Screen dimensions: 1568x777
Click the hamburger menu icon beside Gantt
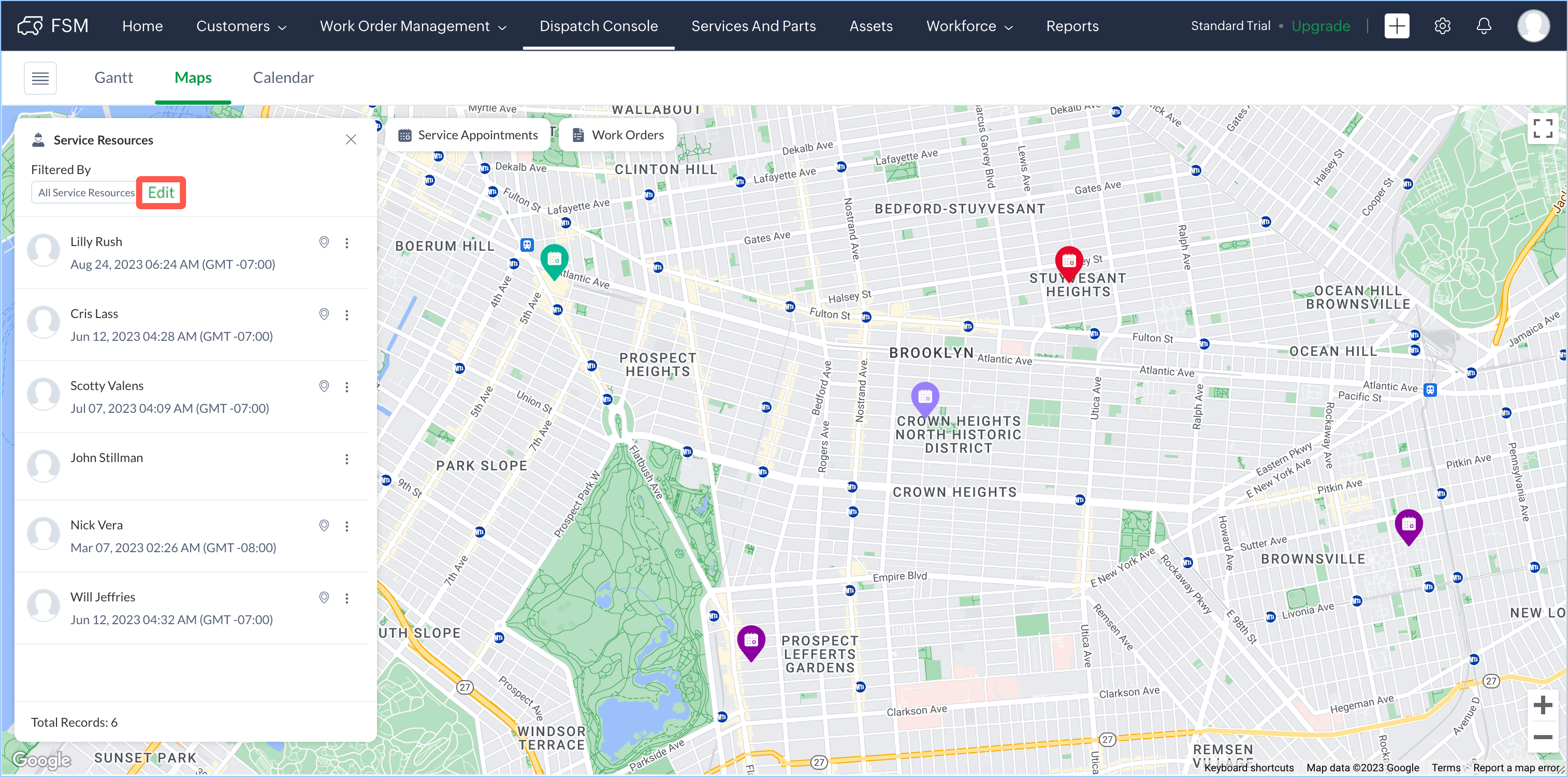tap(40, 78)
